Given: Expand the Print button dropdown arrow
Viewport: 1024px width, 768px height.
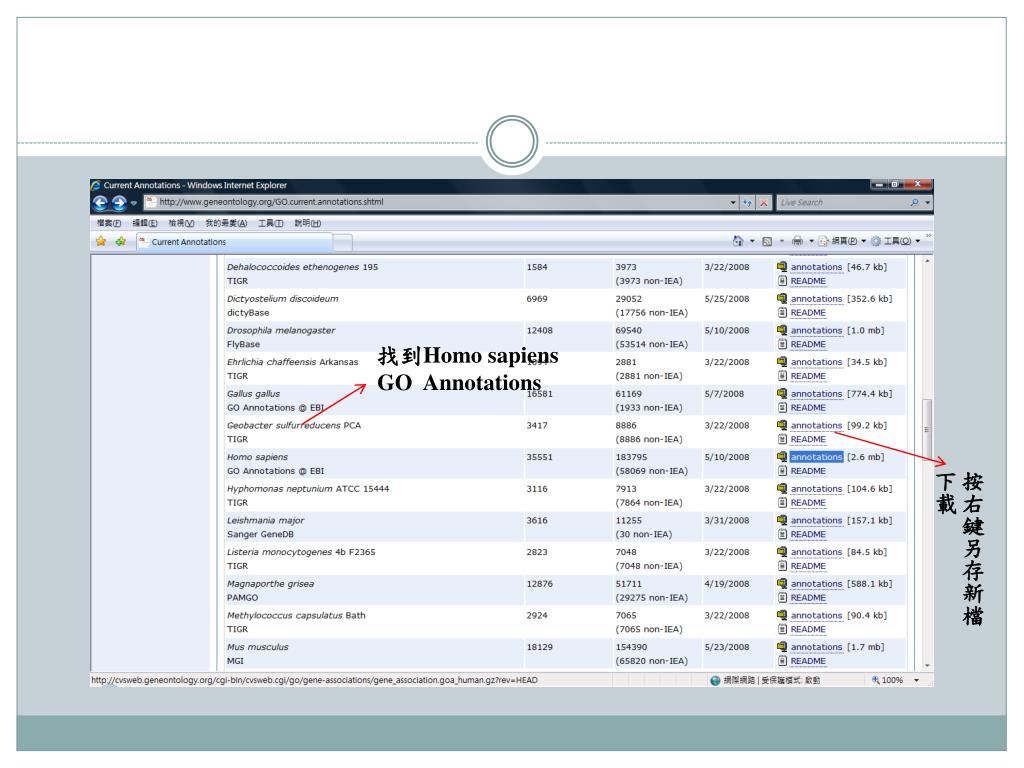Looking at the screenshot, I should point(811,241).
